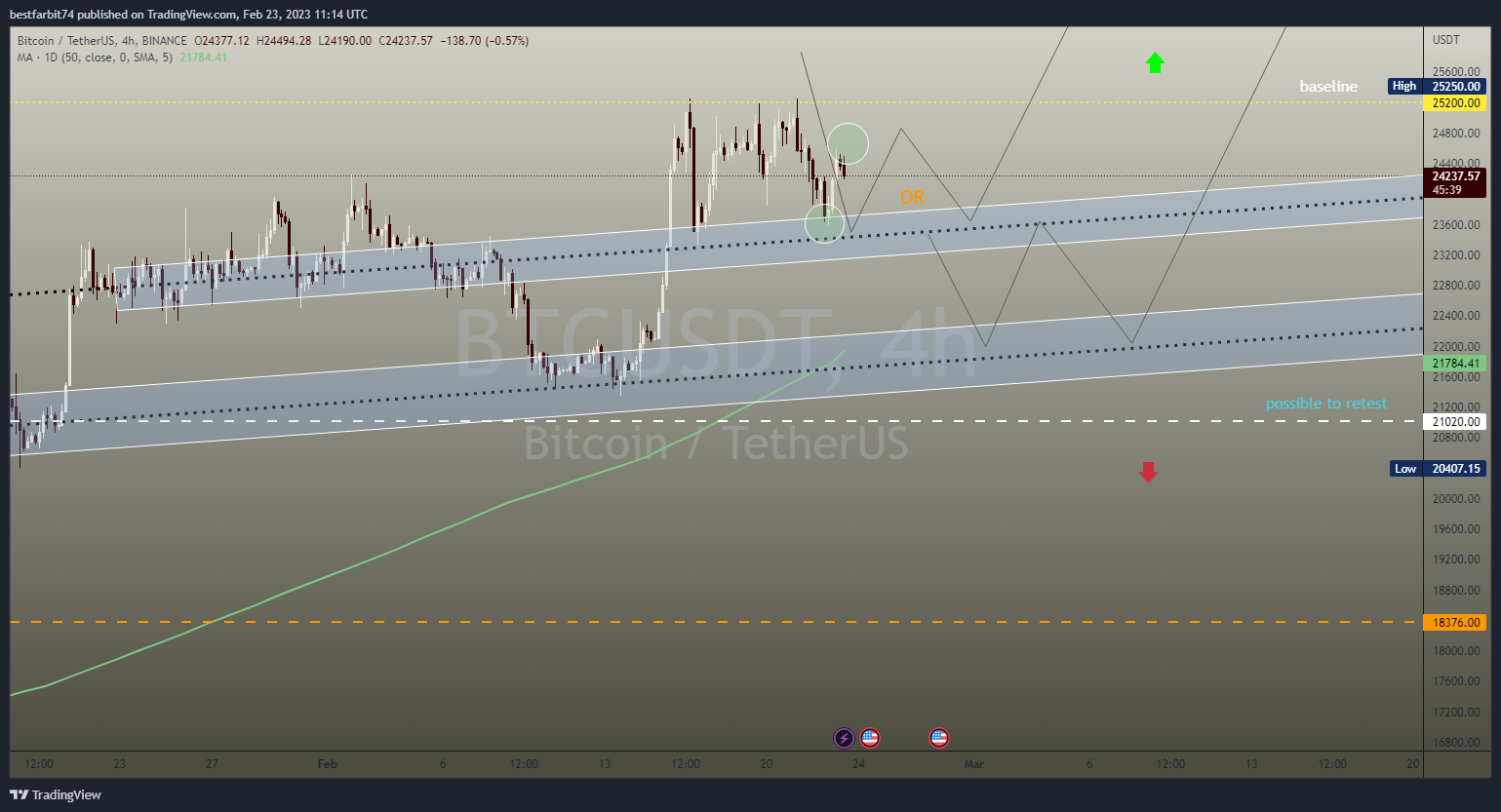This screenshot has height=812, width=1501.
Task: Select the white 21020.00 price label
Action: click(x=1455, y=422)
